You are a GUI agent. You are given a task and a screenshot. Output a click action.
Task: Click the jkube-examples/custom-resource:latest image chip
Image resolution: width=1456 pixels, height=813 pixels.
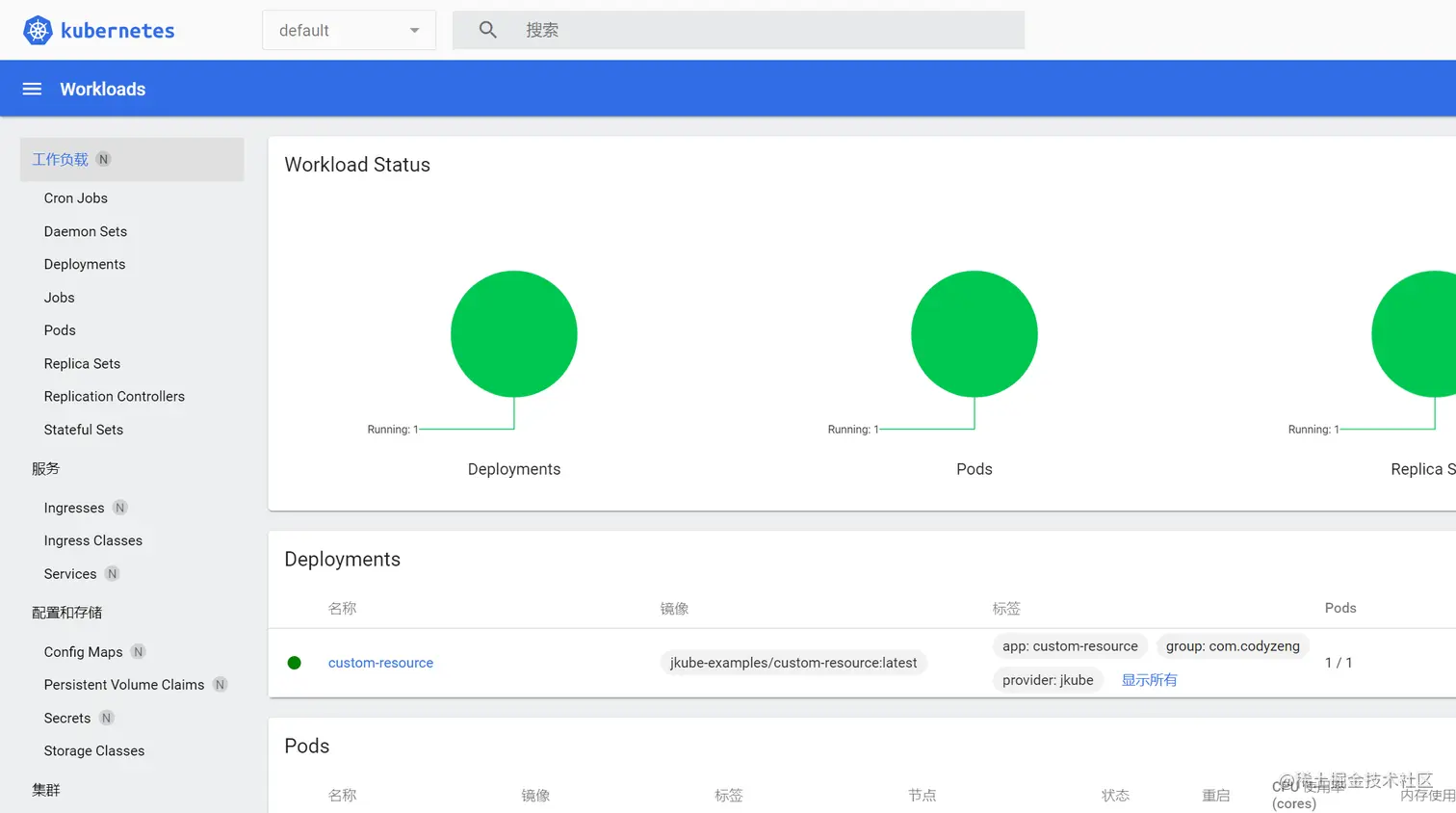point(793,663)
